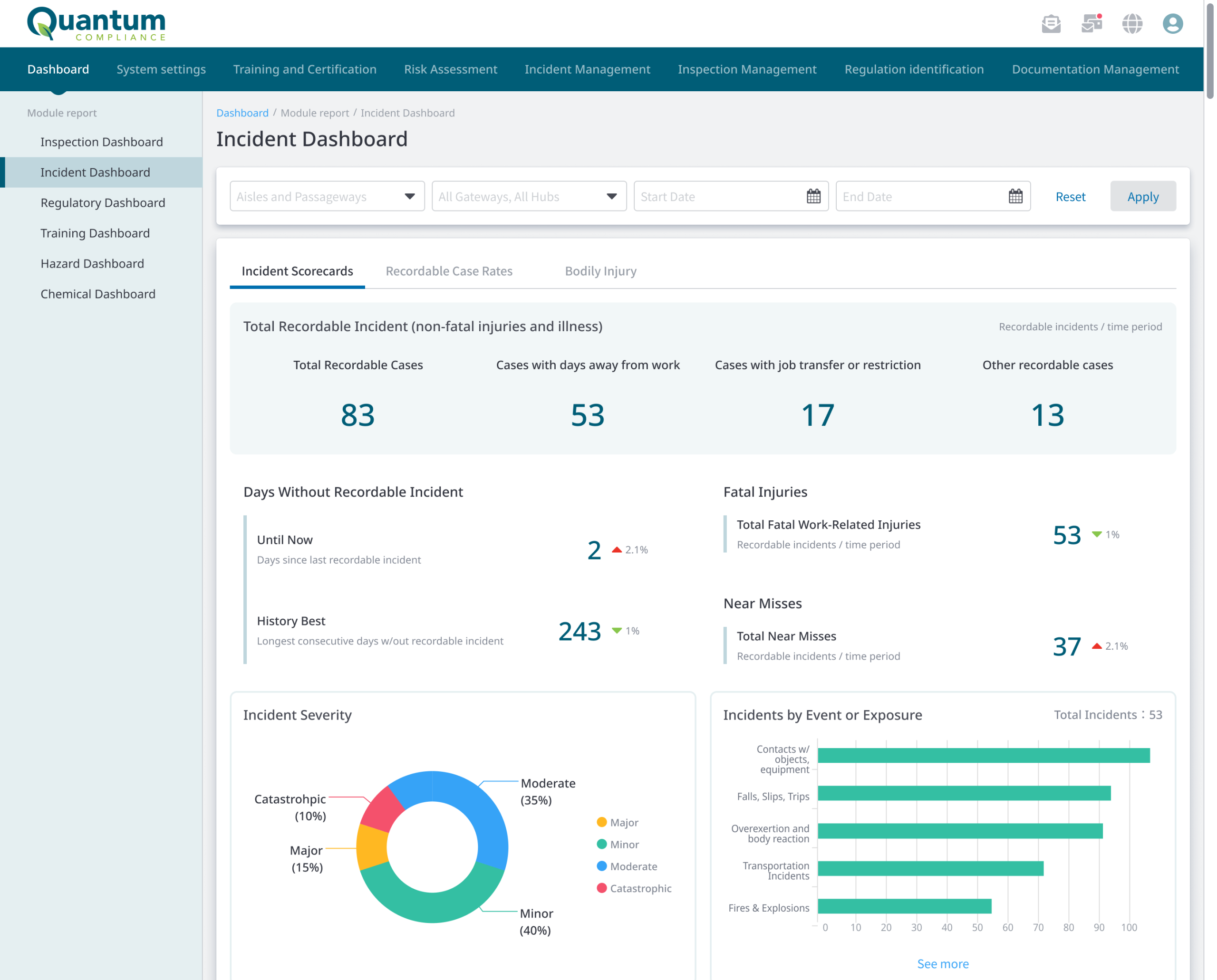Screen dimensions: 1217x980
Task: Click the Contacts w/ objects, equipment bar
Action: (x=983, y=755)
